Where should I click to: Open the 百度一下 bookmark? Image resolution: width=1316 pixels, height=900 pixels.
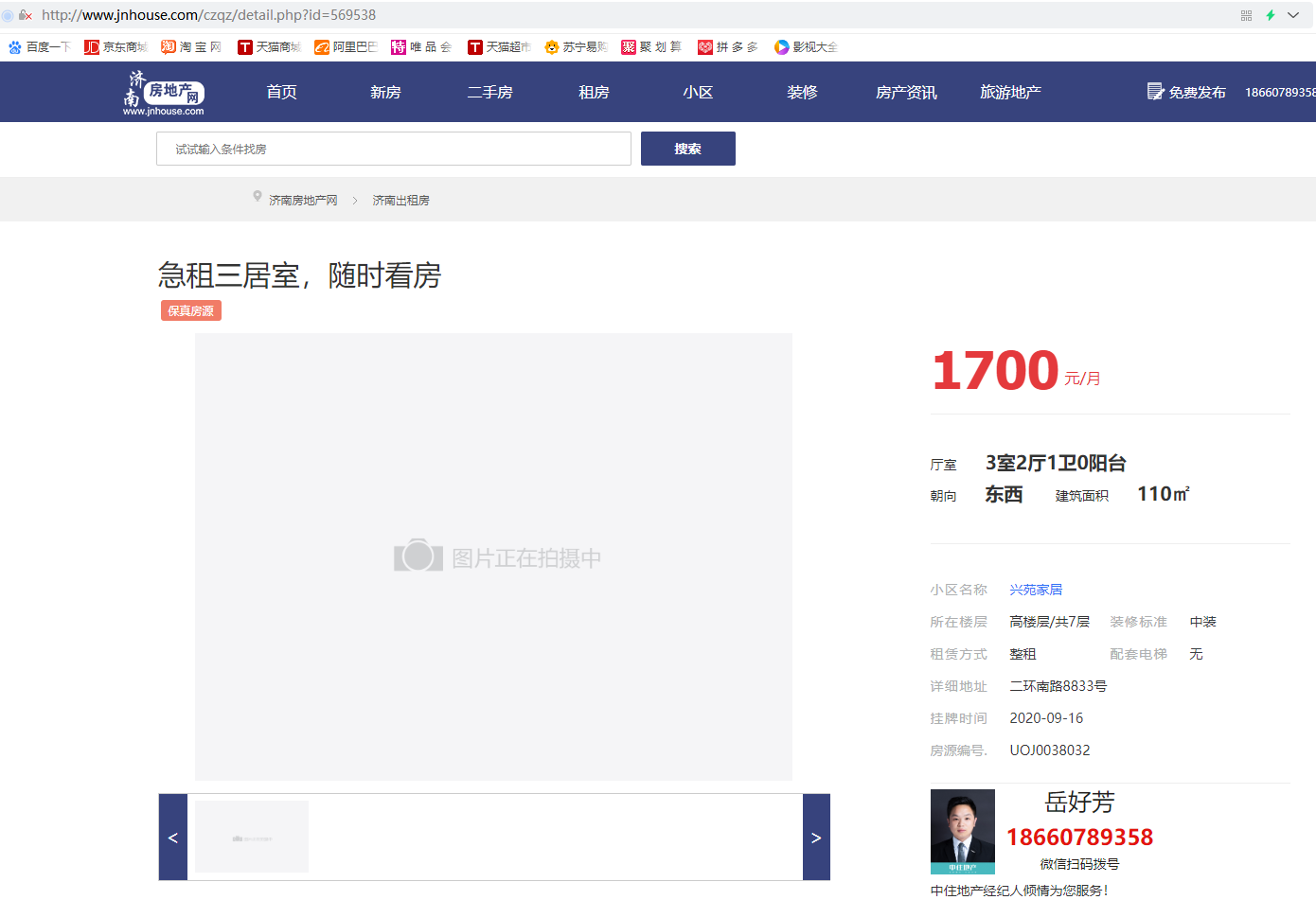pos(40,47)
